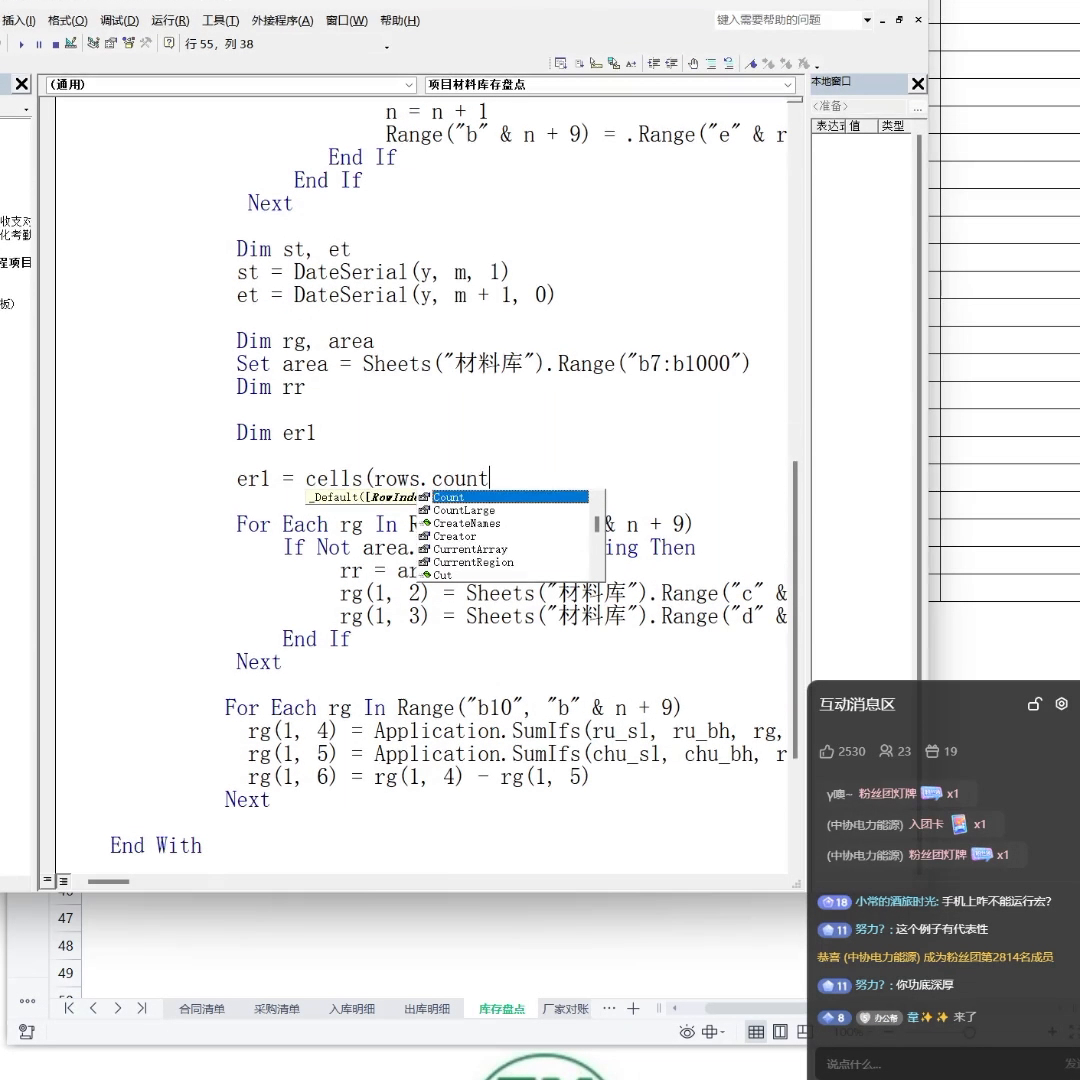The height and width of the screenshot is (1080, 1080).
Task: Add a new sheet with plus button
Action: tap(634, 1008)
